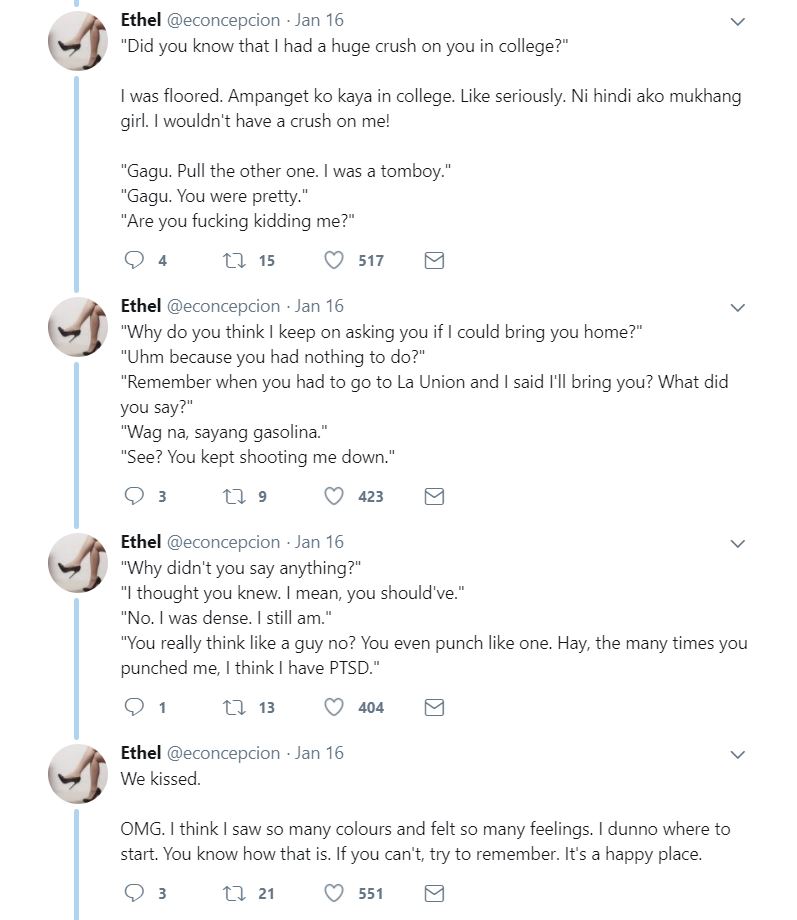Screen dimensions: 797x920
Task: Send the second tweet through Direct Message
Action: click(x=434, y=496)
